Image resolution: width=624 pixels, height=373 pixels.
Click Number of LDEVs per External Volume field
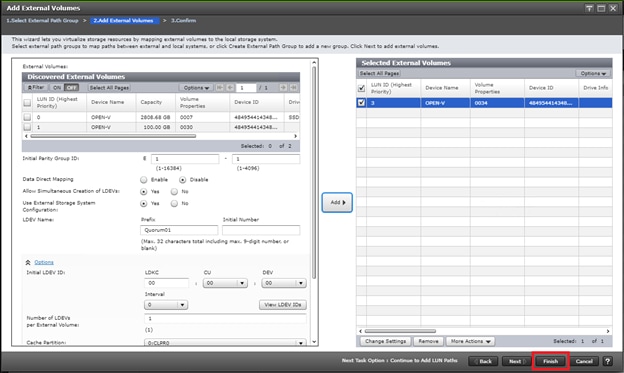pyautogui.click(x=225, y=318)
